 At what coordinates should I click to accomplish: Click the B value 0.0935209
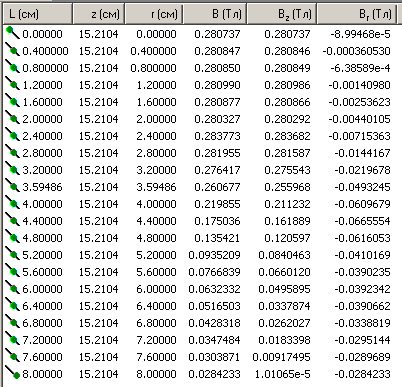click(x=214, y=255)
